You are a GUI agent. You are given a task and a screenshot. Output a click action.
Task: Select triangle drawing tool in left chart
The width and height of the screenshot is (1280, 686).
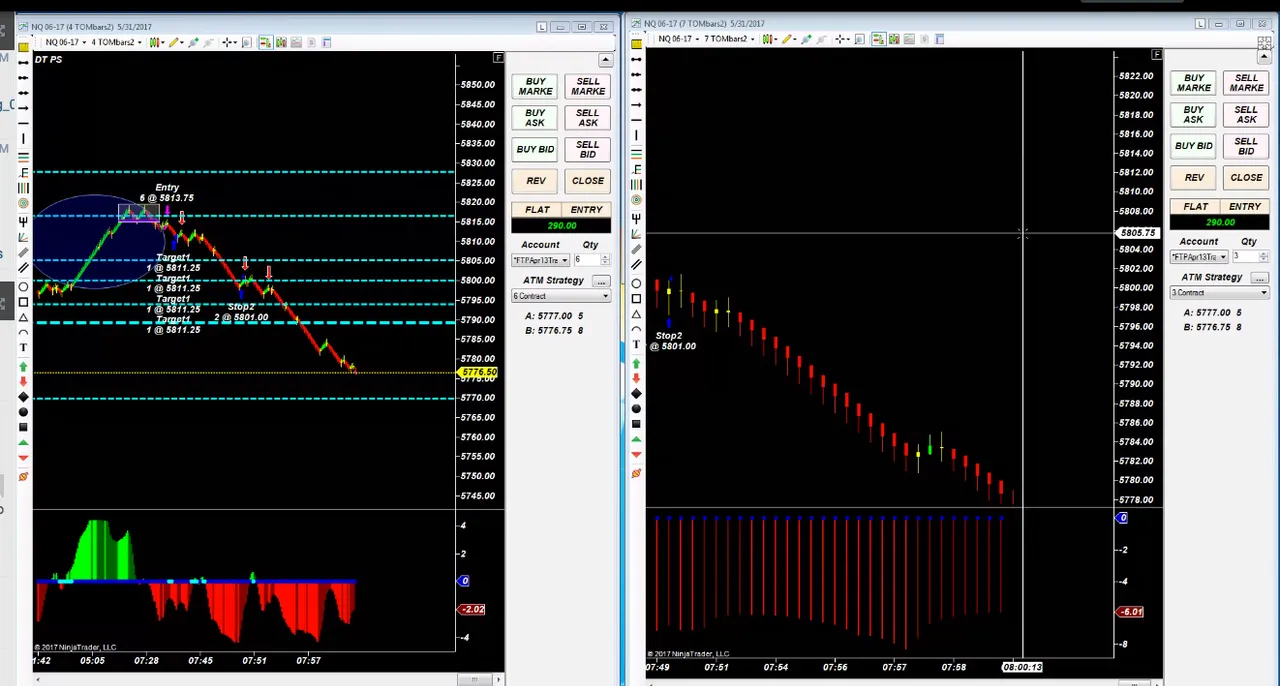tap(24, 316)
